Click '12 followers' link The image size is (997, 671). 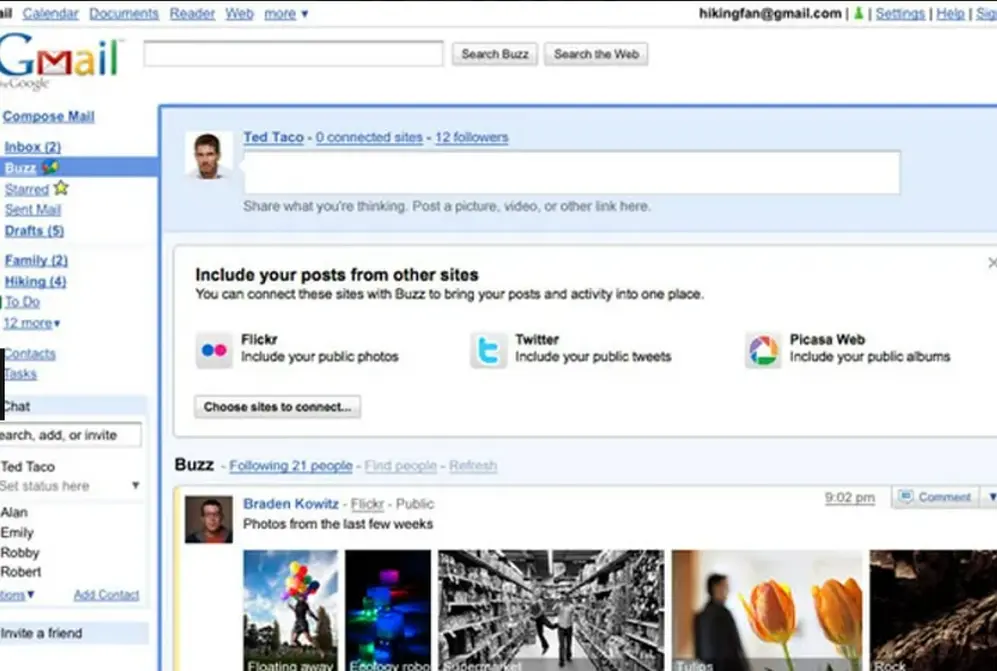472,137
